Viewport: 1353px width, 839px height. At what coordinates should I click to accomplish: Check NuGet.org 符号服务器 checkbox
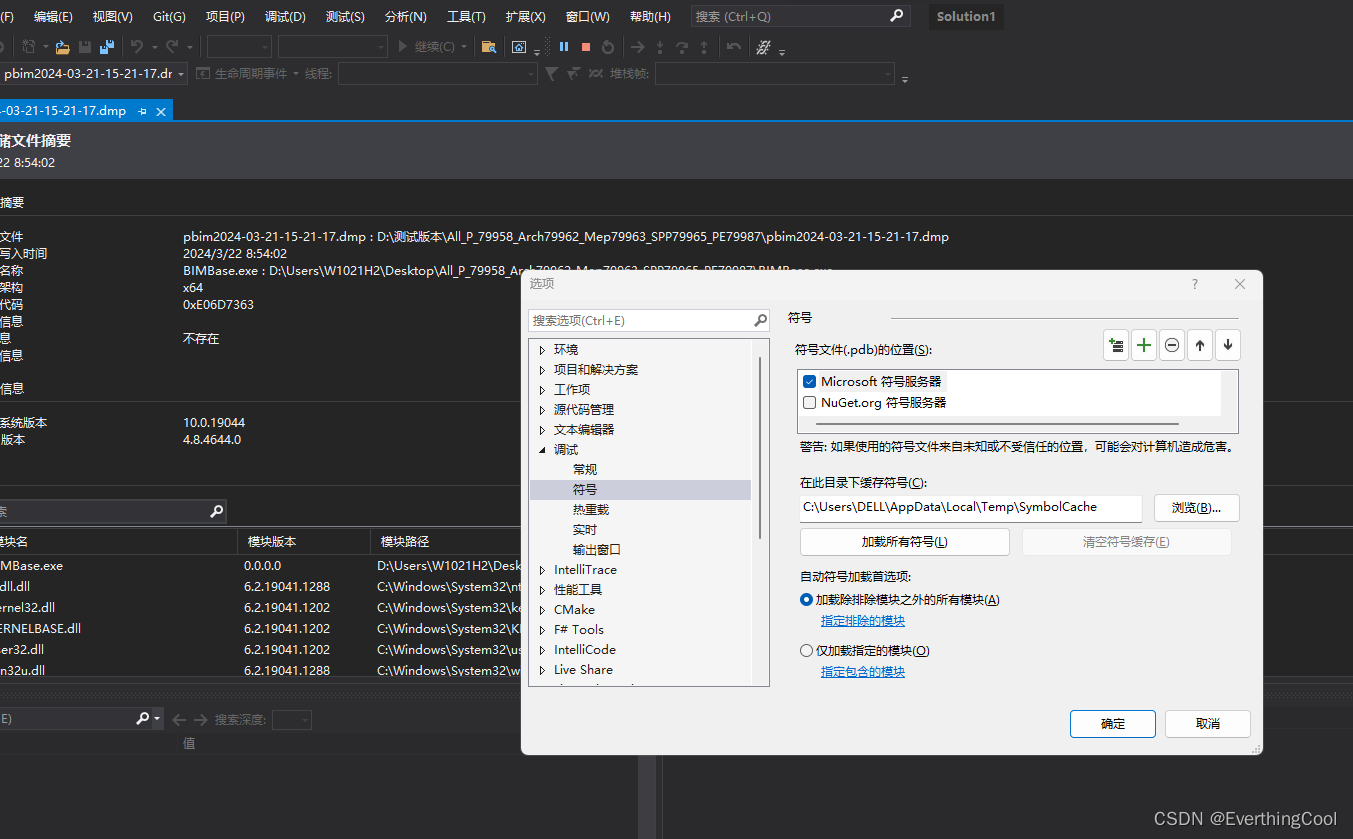[x=810, y=402]
